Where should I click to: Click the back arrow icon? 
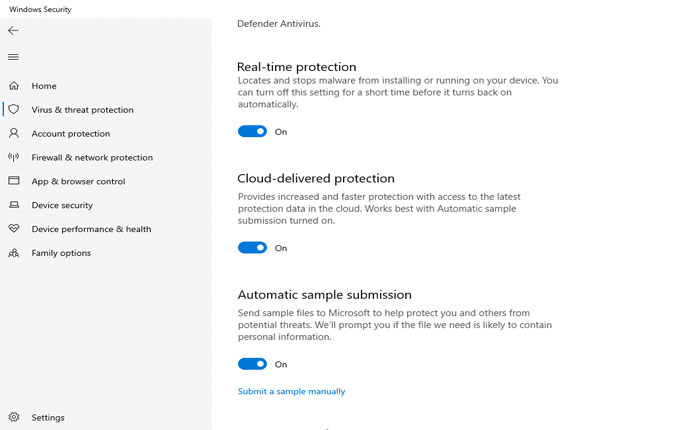13,31
